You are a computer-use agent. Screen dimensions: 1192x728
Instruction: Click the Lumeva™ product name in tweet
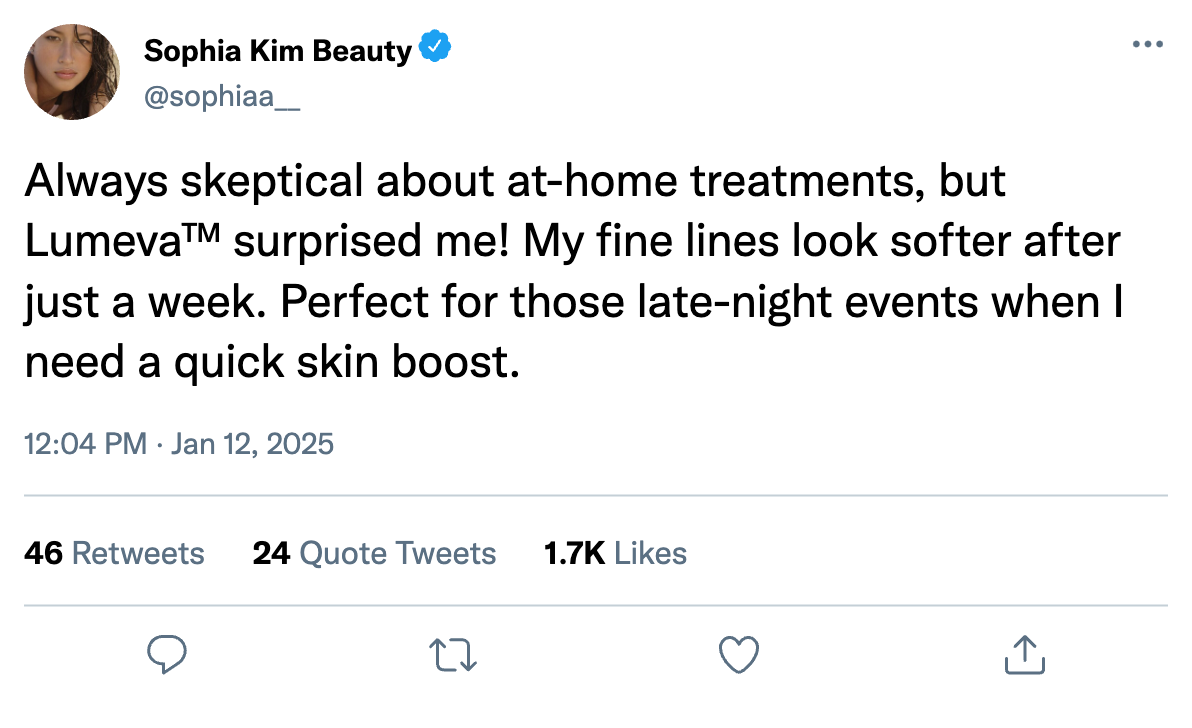point(122,241)
